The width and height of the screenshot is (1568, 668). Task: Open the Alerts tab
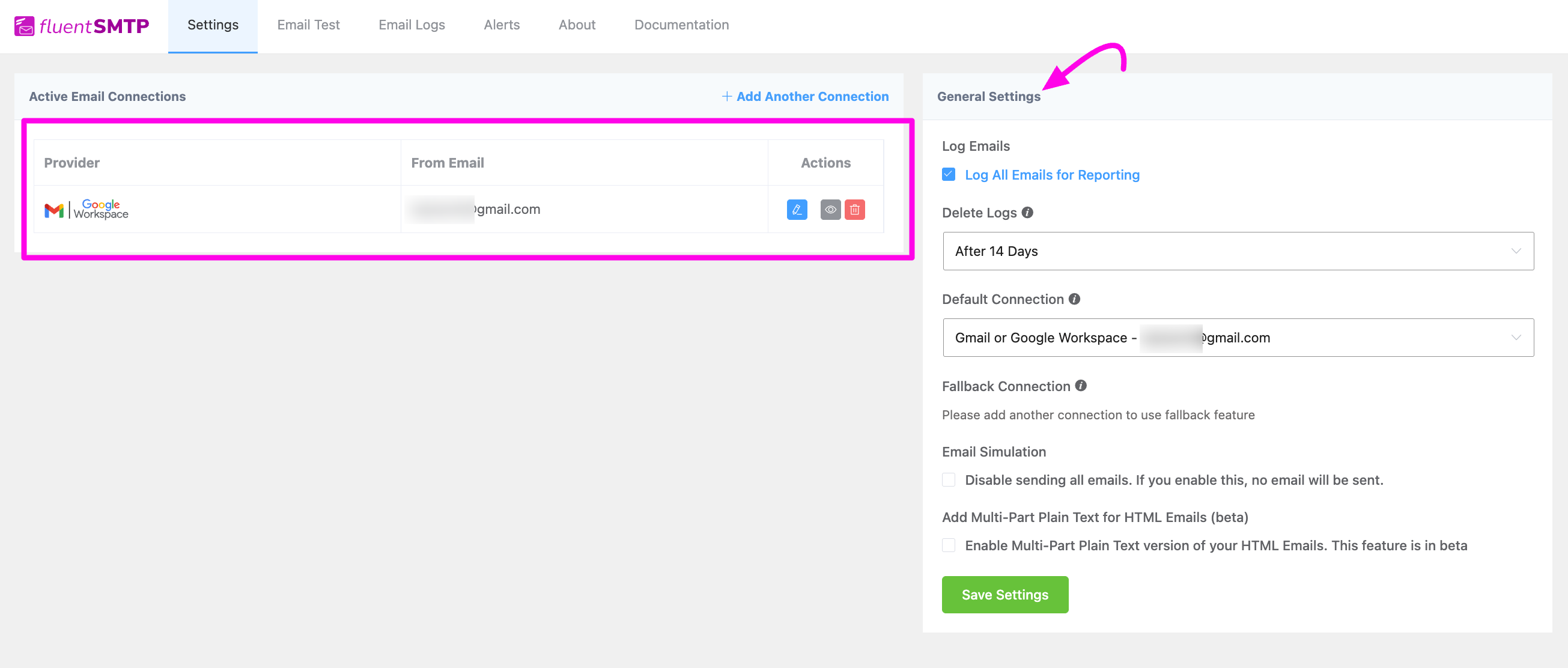[502, 26]
